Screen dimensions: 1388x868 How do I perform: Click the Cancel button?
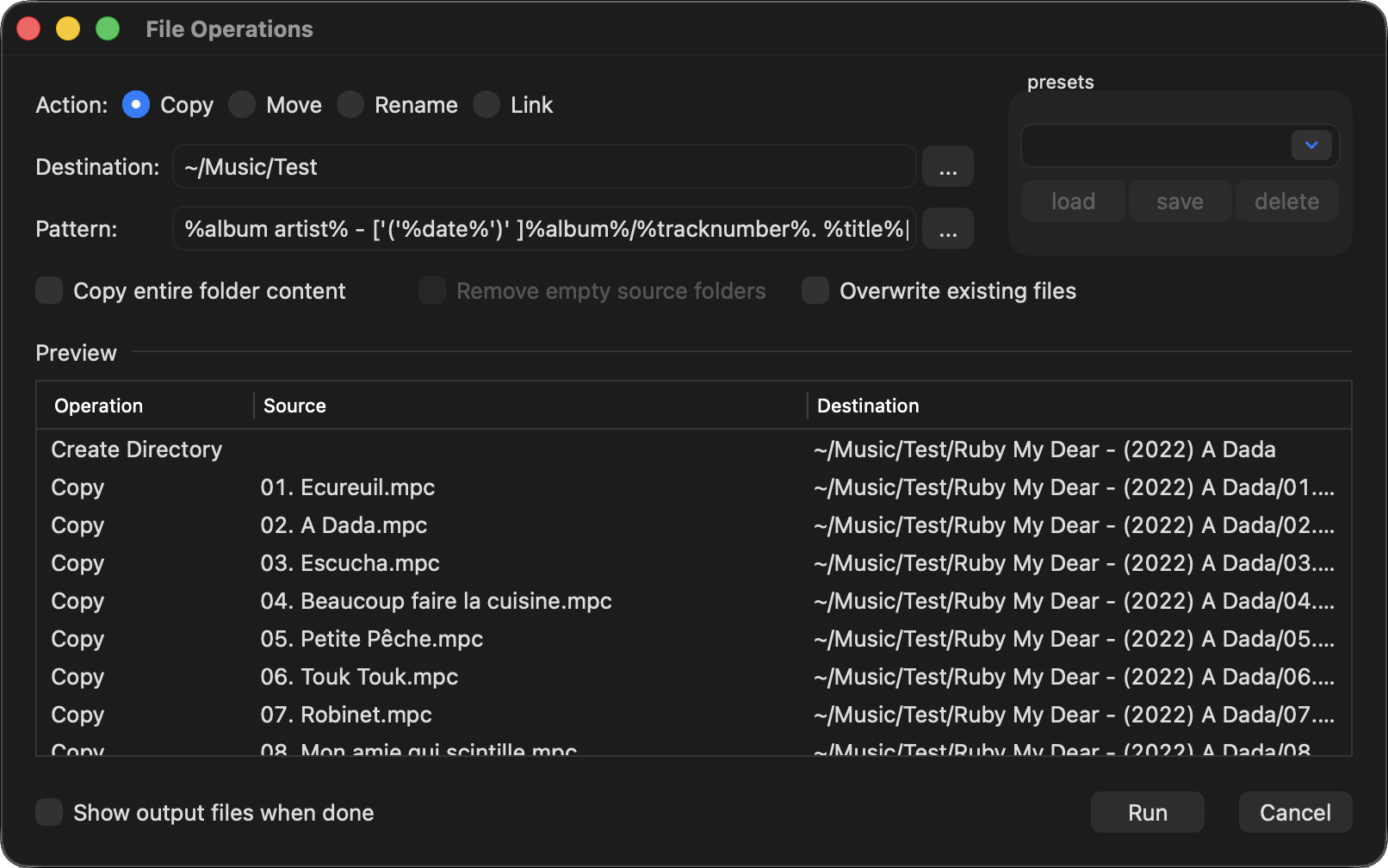[1294, 813]
